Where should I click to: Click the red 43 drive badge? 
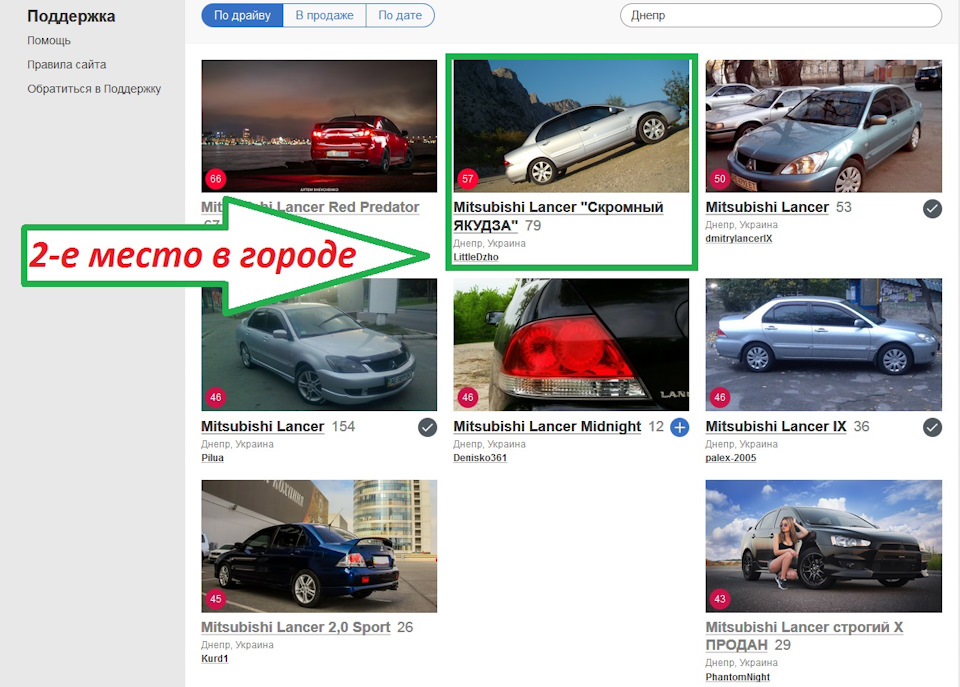pyautogui.click(x=720, y=598)
